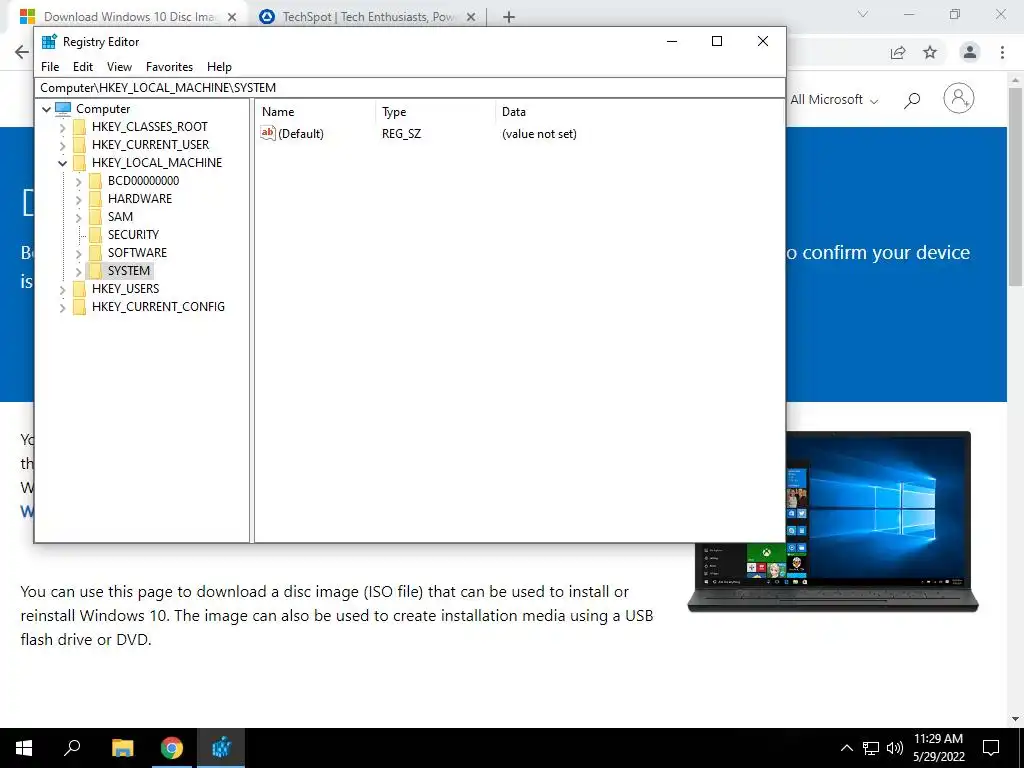Open the Chrome profile avatar

(970, 52)
